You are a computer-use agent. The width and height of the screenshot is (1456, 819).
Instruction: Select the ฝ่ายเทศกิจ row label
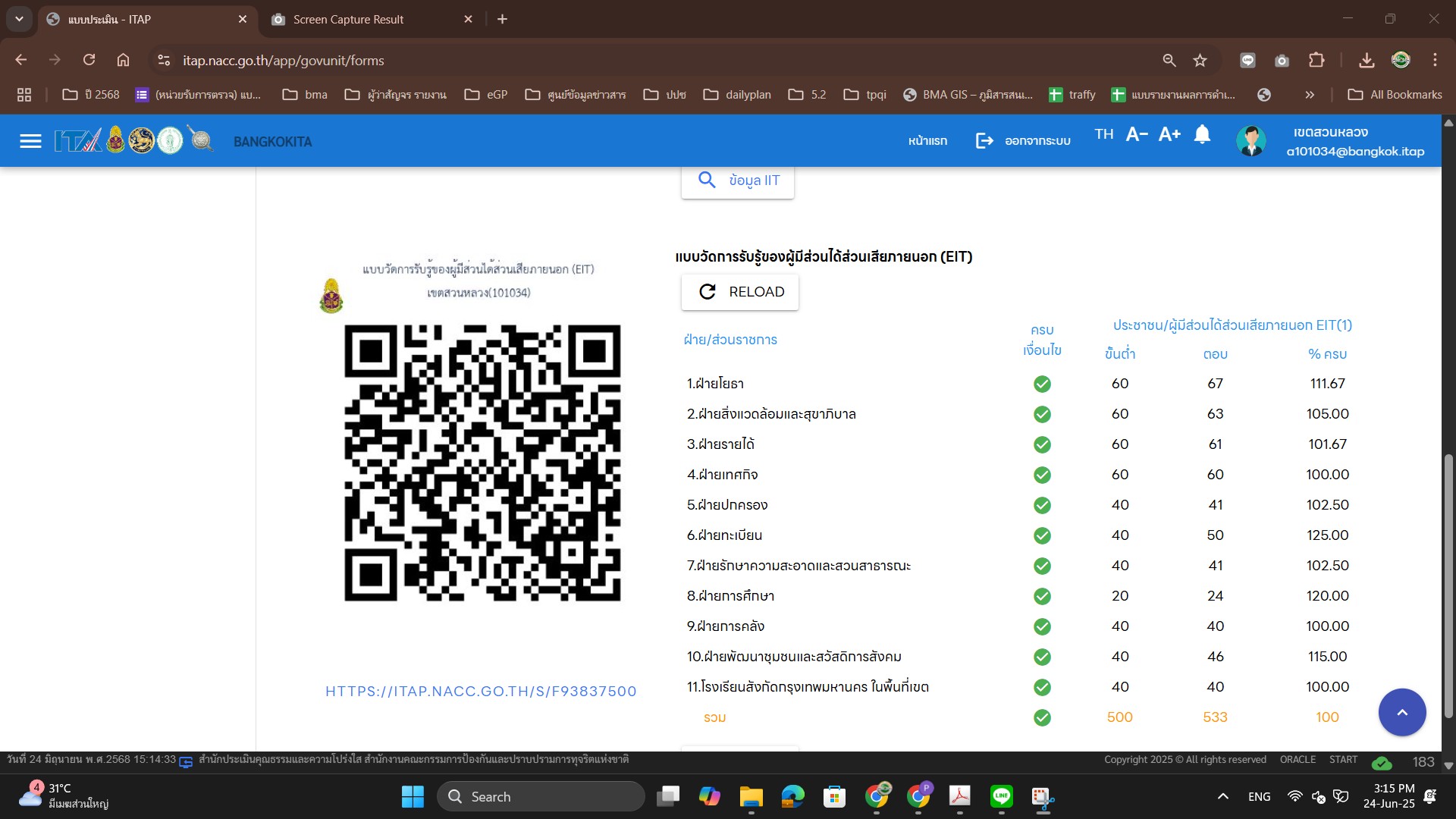(722, 475)
